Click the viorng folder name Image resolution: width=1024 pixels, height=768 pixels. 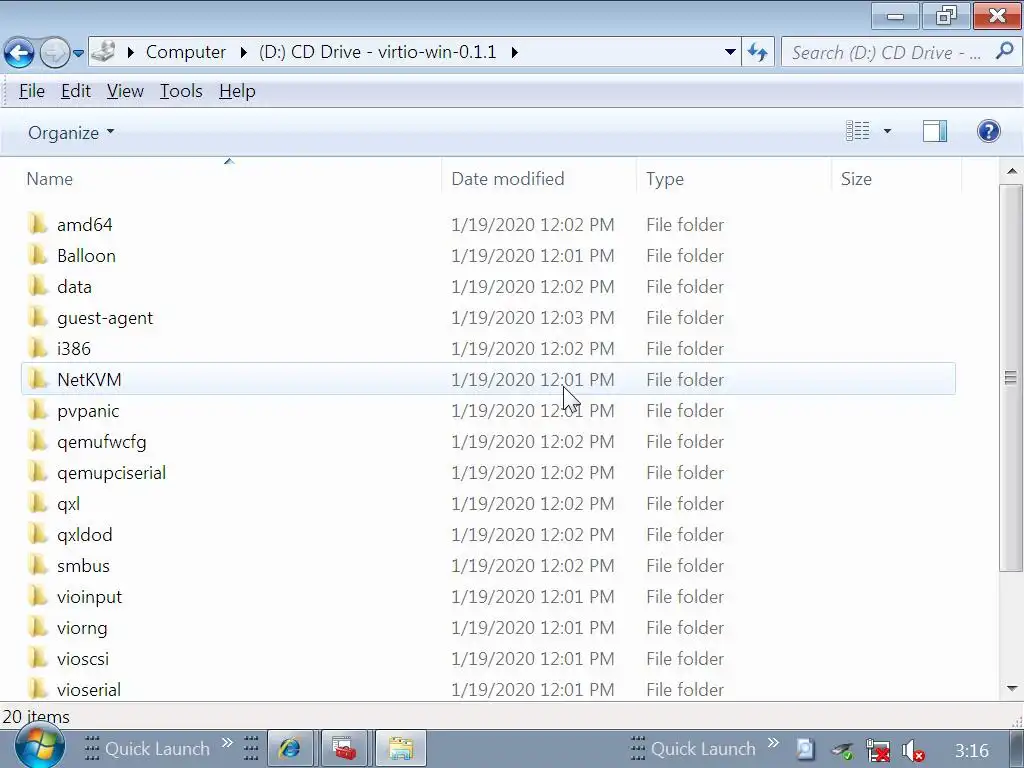[x=82, y=628]
